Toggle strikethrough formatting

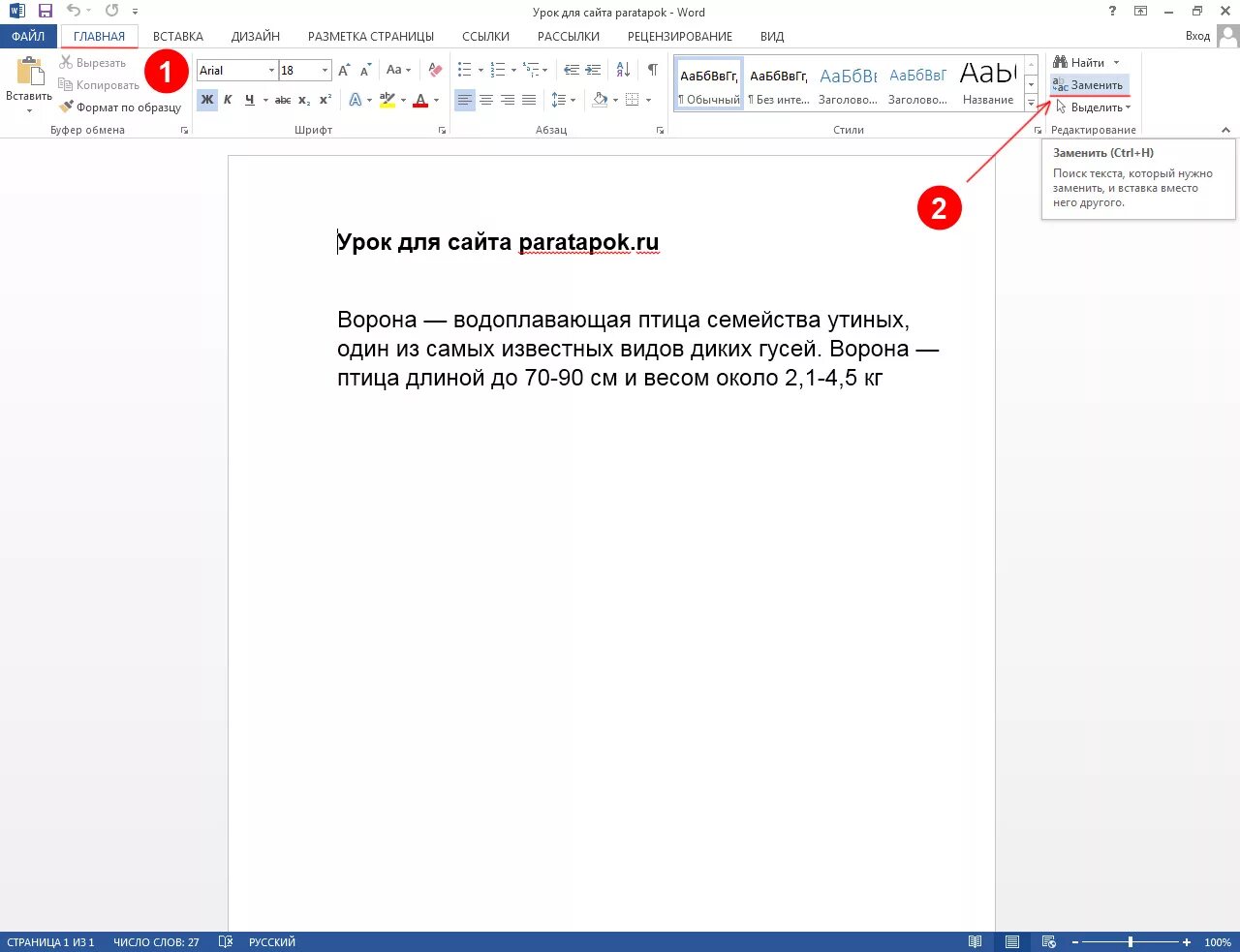[x=283, y=100]
